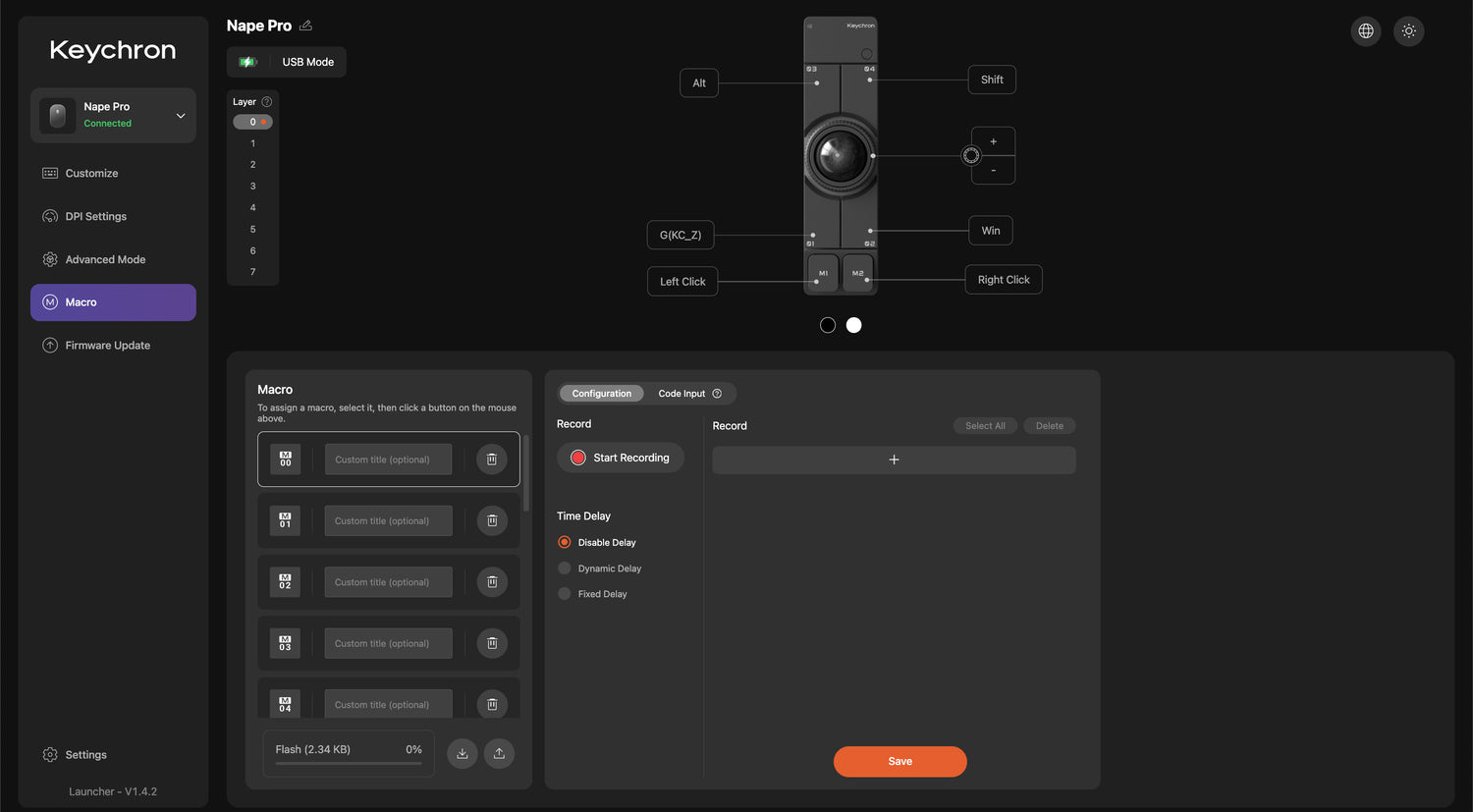The height and width of the screenshot is (812, 1473).
Task: Click the edit pencil next to Nape Pro title
Action: [x=305, y=26]
